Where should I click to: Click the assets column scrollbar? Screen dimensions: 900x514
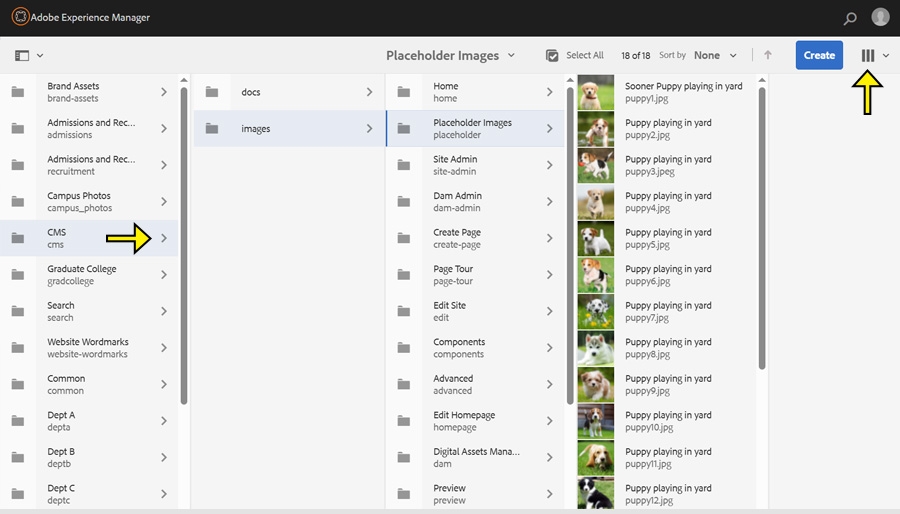click(762, 228)
